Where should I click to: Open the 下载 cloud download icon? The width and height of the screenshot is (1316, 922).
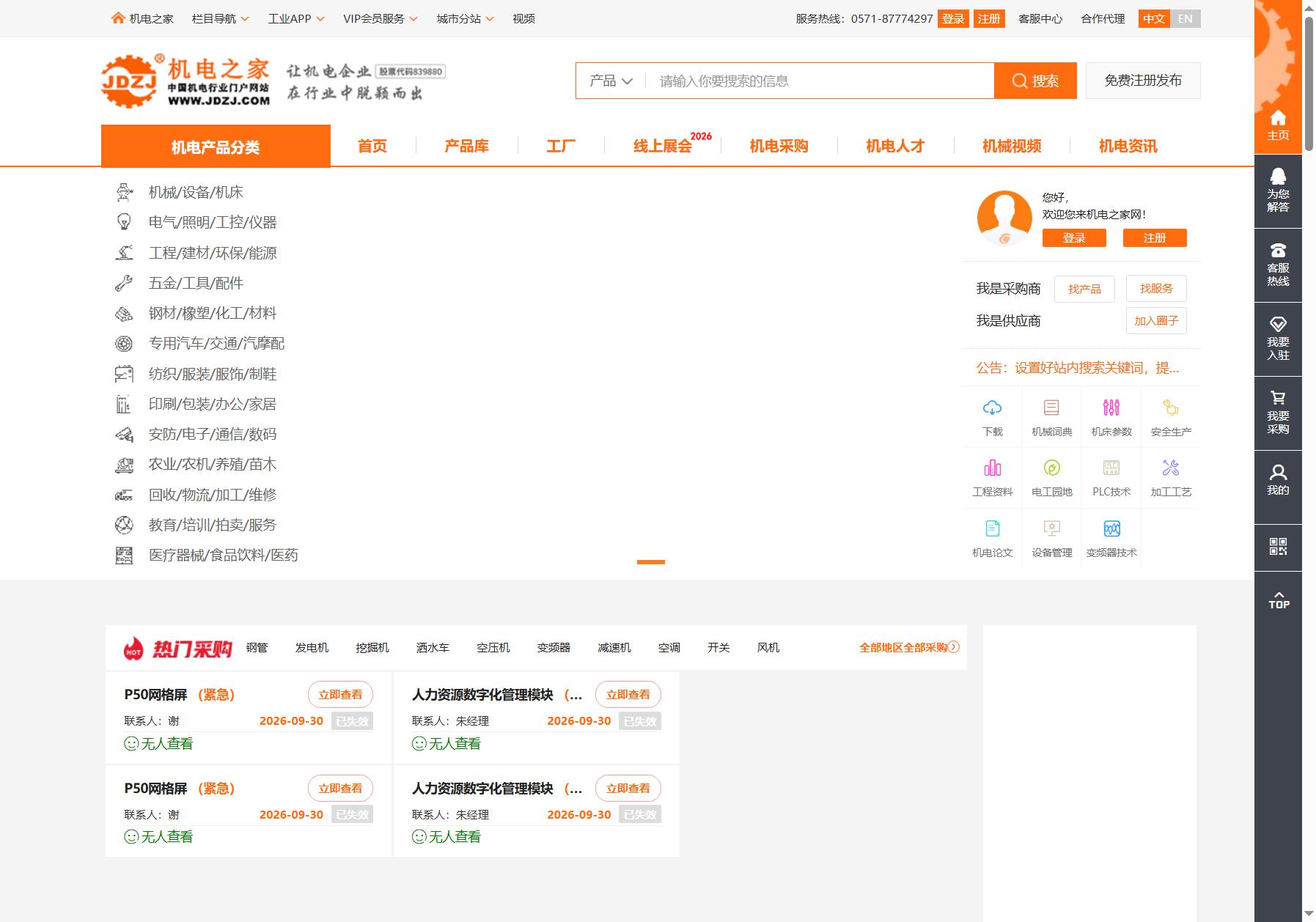tap(992, 408)
